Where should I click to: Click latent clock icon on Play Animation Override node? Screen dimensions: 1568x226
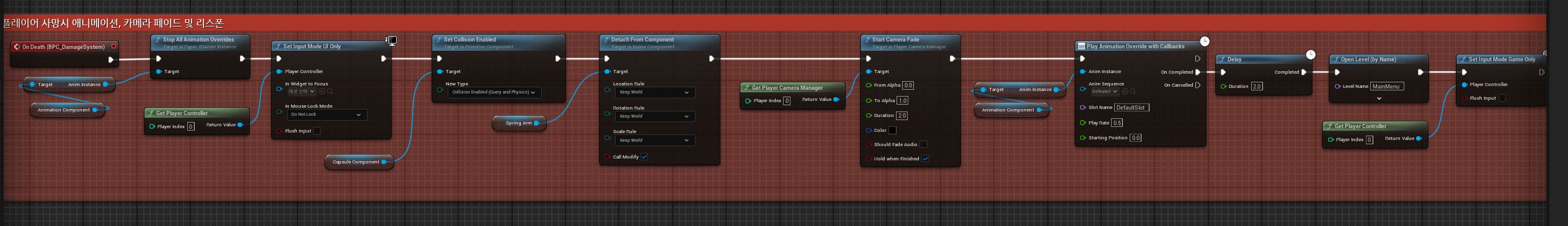click(1204, 41)
